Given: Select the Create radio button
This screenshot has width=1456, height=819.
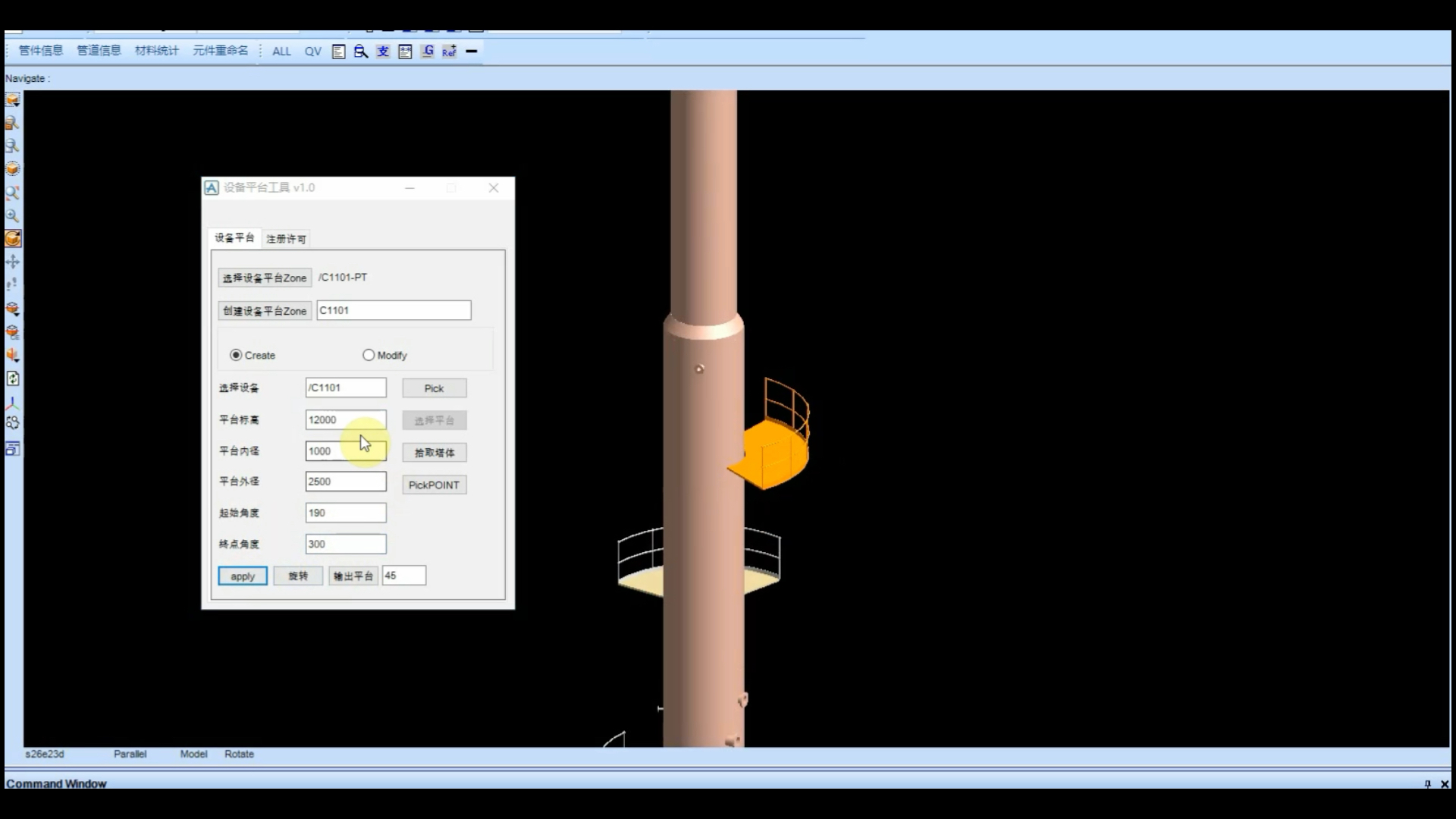Looking at the screenshot, I should click(236, 355).
